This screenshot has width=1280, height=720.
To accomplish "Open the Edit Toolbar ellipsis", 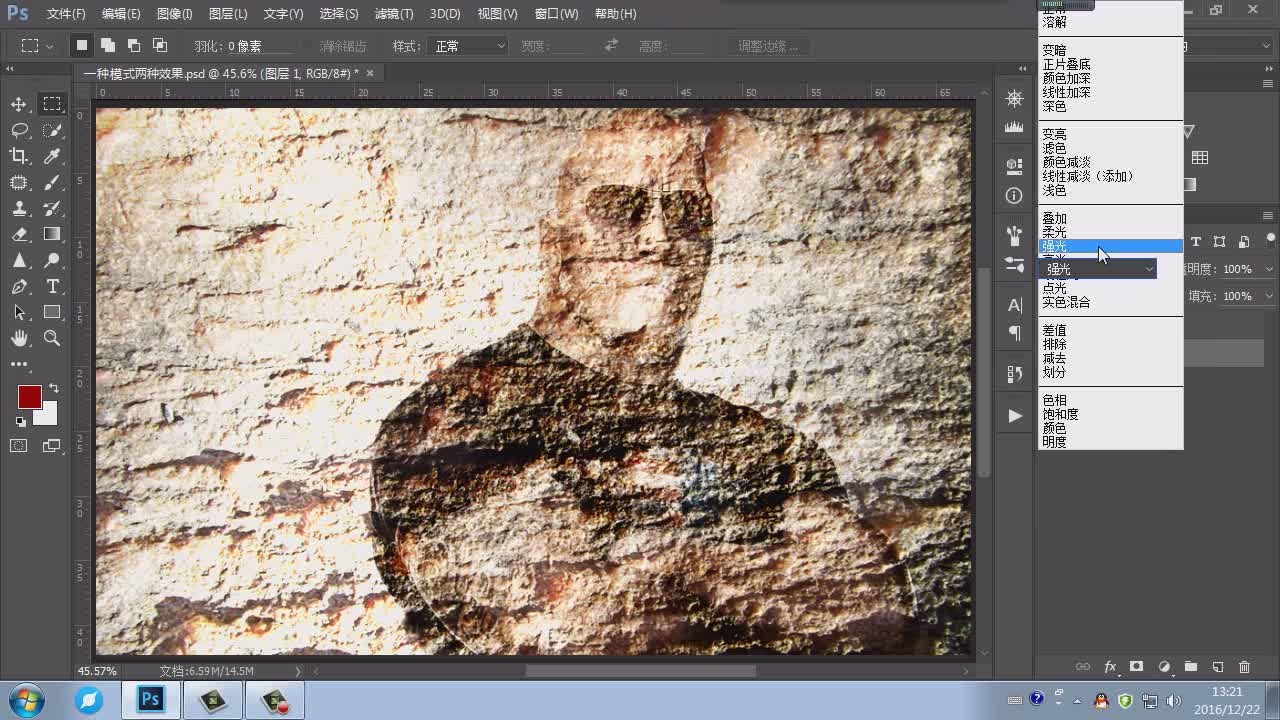I will point(19,365).
